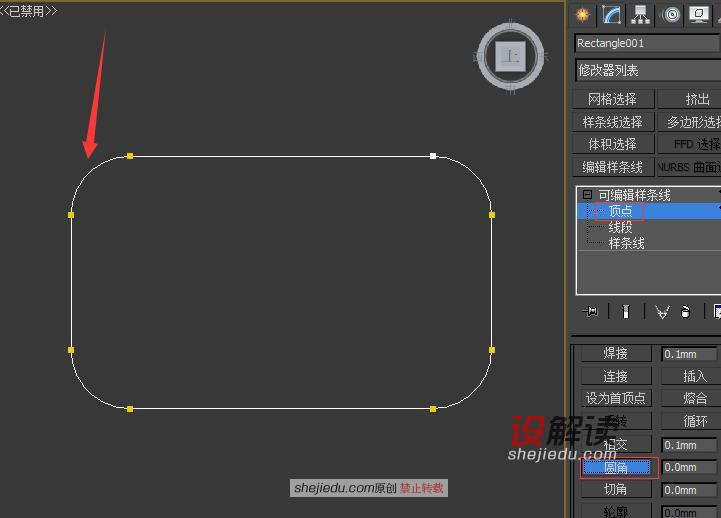
Task: Select the 样条线 sub-object level
Action: pyautogui.click(x=626, y=243)
